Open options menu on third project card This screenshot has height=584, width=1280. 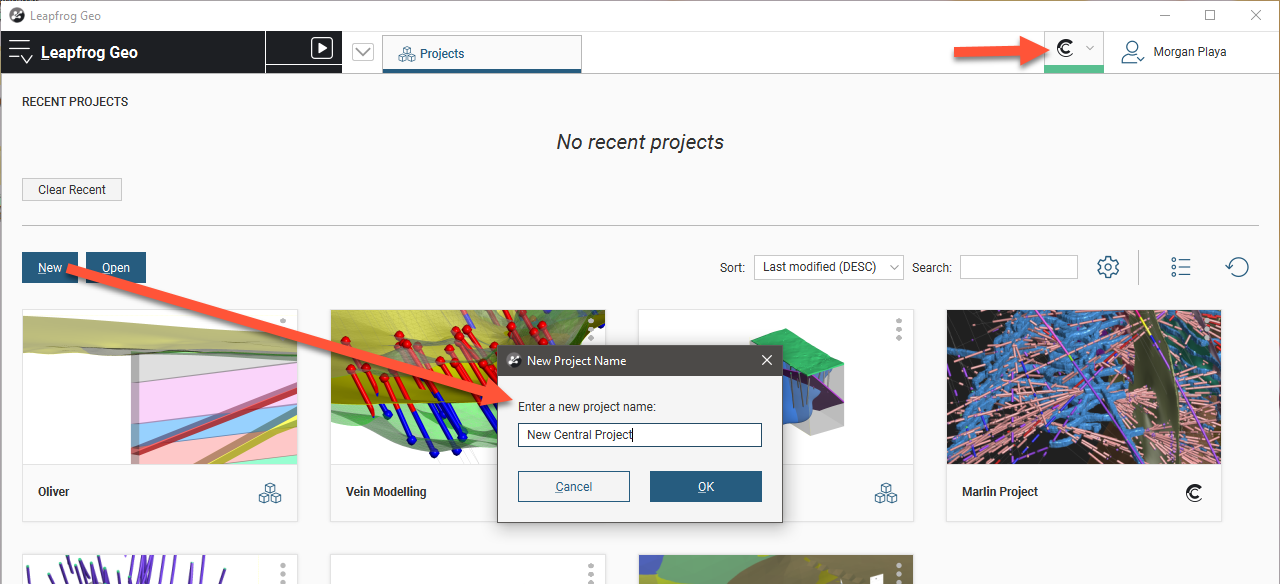(899, 329)
